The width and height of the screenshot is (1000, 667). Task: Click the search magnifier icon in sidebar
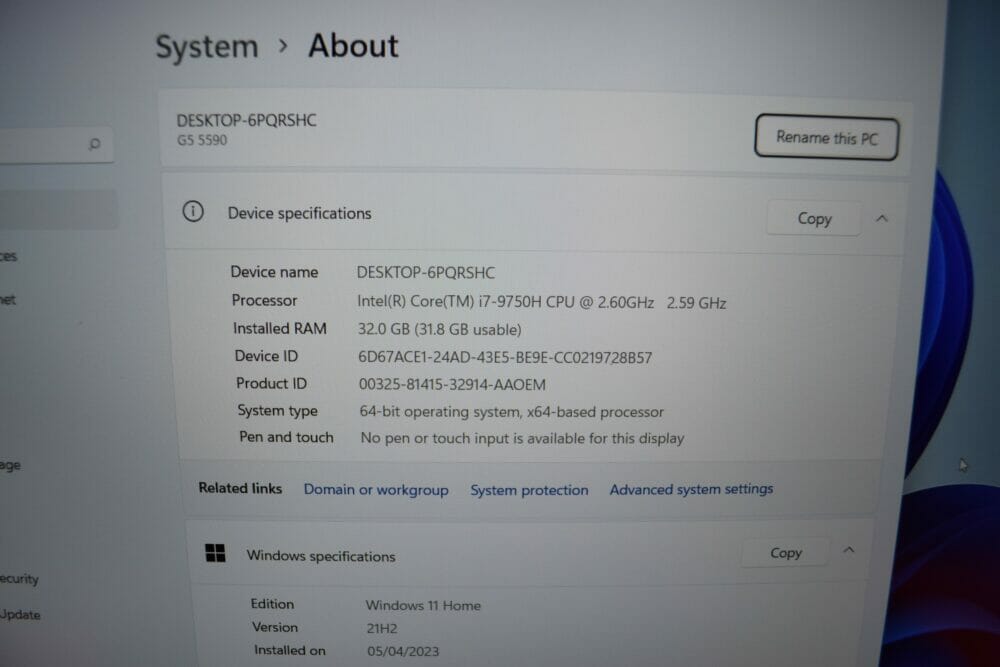point(94,144)
